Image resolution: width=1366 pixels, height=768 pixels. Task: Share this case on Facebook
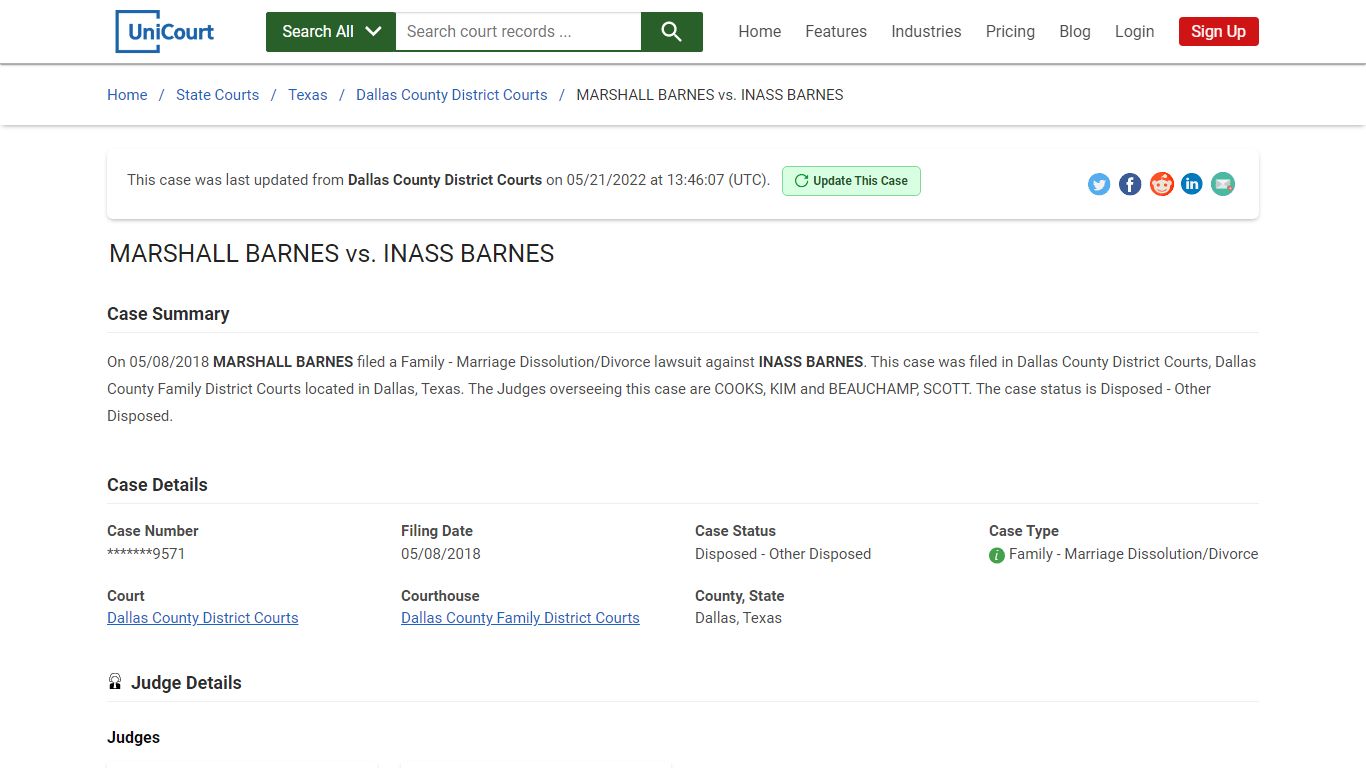pos(1130,184)
